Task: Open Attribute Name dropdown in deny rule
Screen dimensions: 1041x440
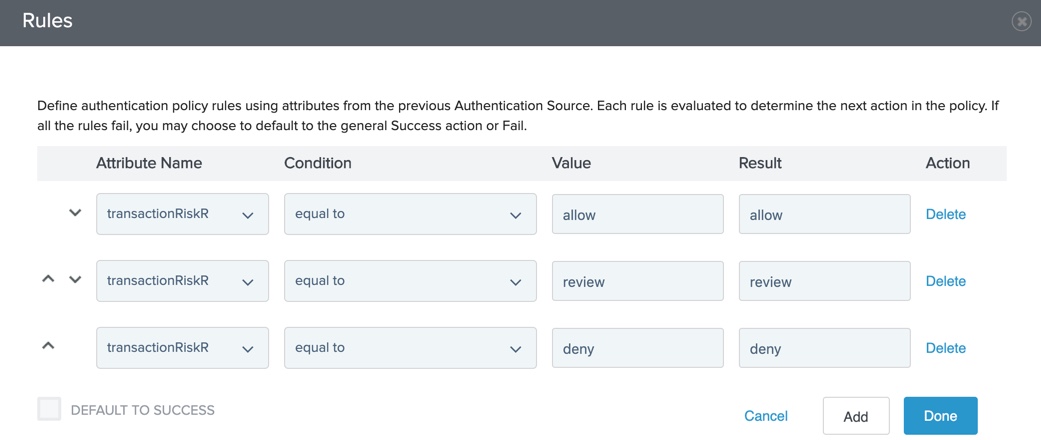Action: tap(182, 348)
